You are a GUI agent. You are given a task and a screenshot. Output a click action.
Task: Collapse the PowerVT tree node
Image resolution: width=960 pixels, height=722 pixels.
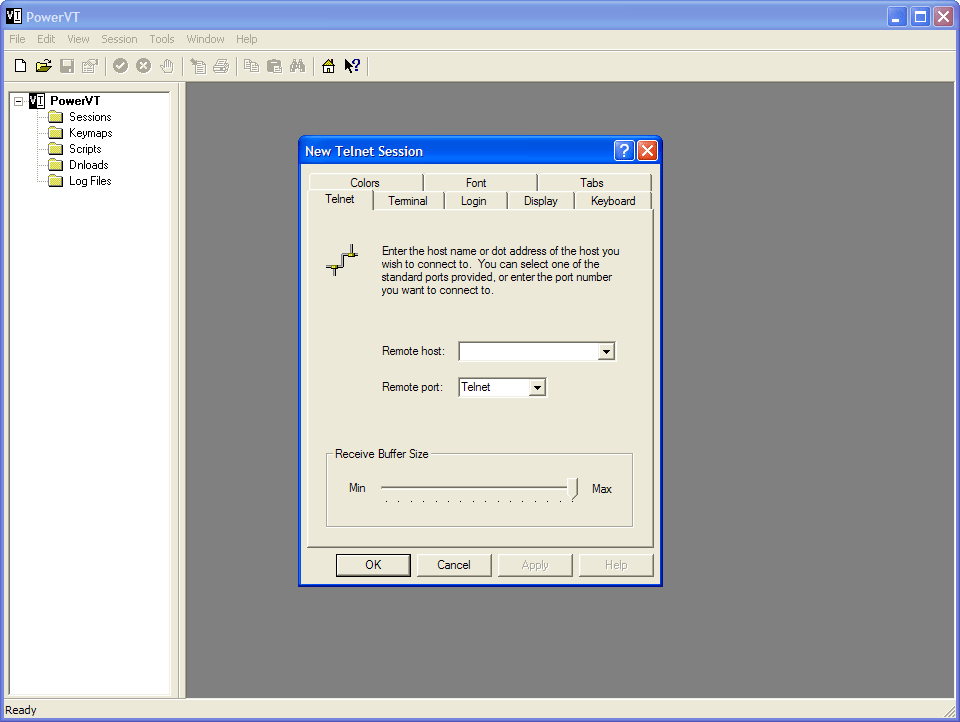click(17, 100)
